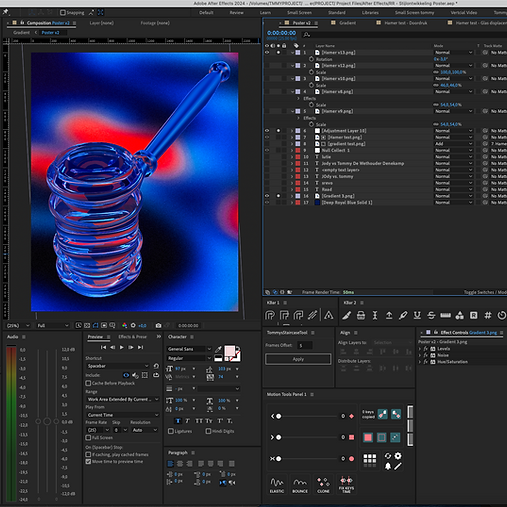Click the Elastic tool in Motion Tools
Viewport: 507px width, 507px height.
point(277,485)
